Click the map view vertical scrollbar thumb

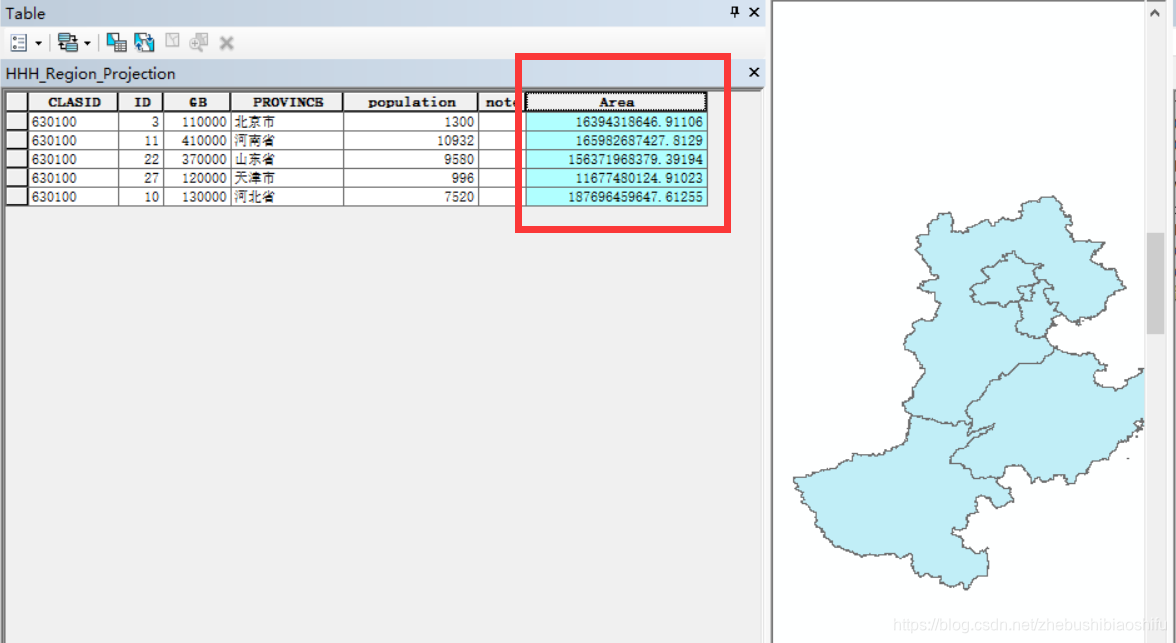(1155, 283)
